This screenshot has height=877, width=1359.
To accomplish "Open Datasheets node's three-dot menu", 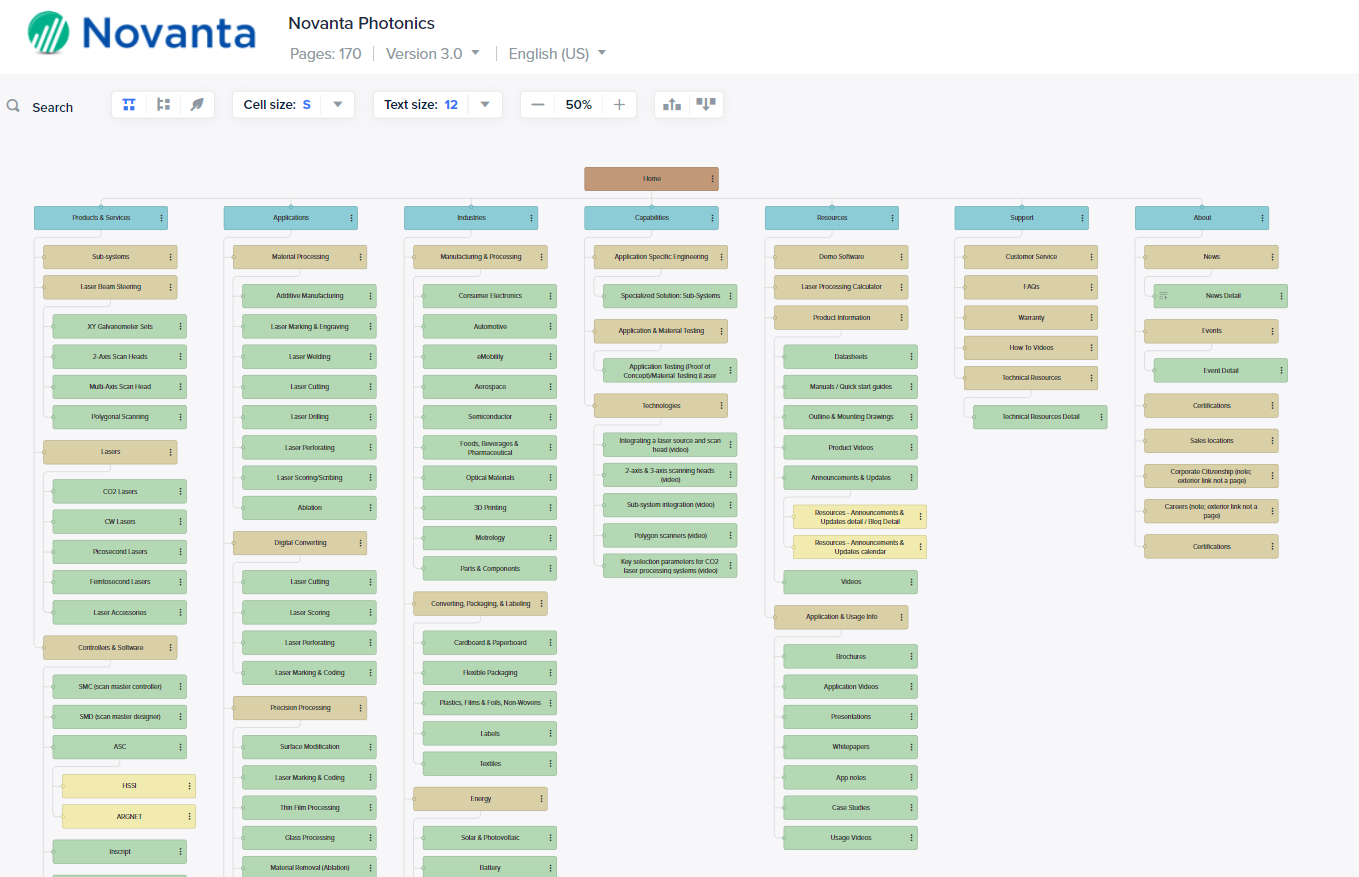I will [911, 356].
